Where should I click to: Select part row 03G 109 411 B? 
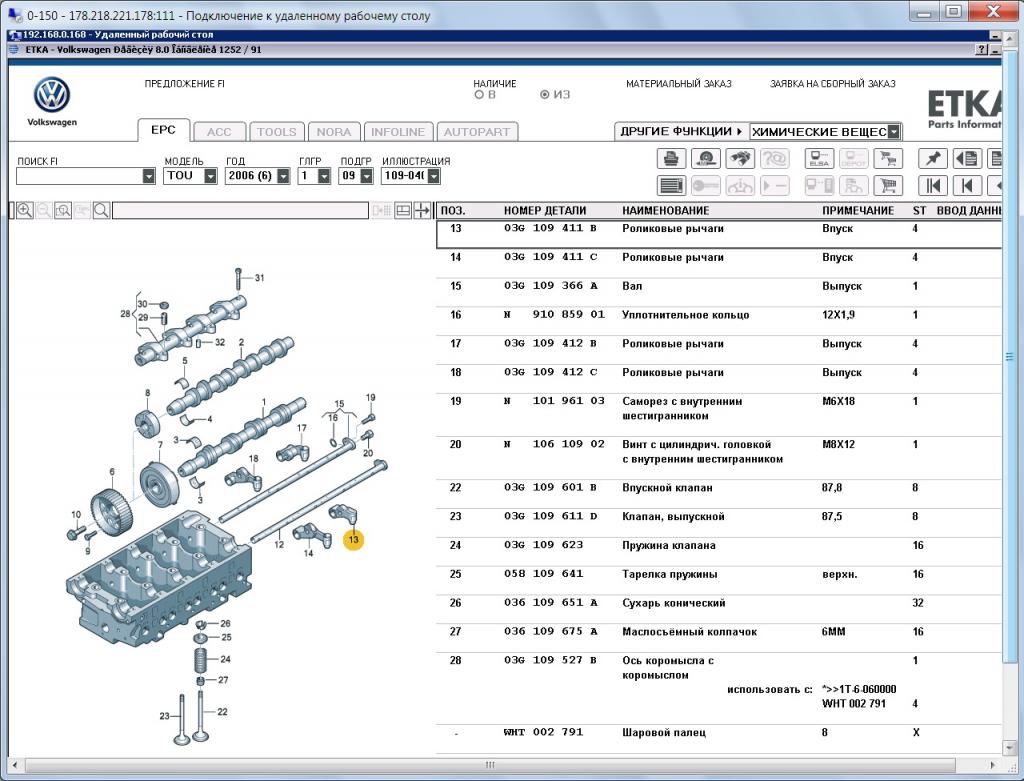click(x=718, y=234)
